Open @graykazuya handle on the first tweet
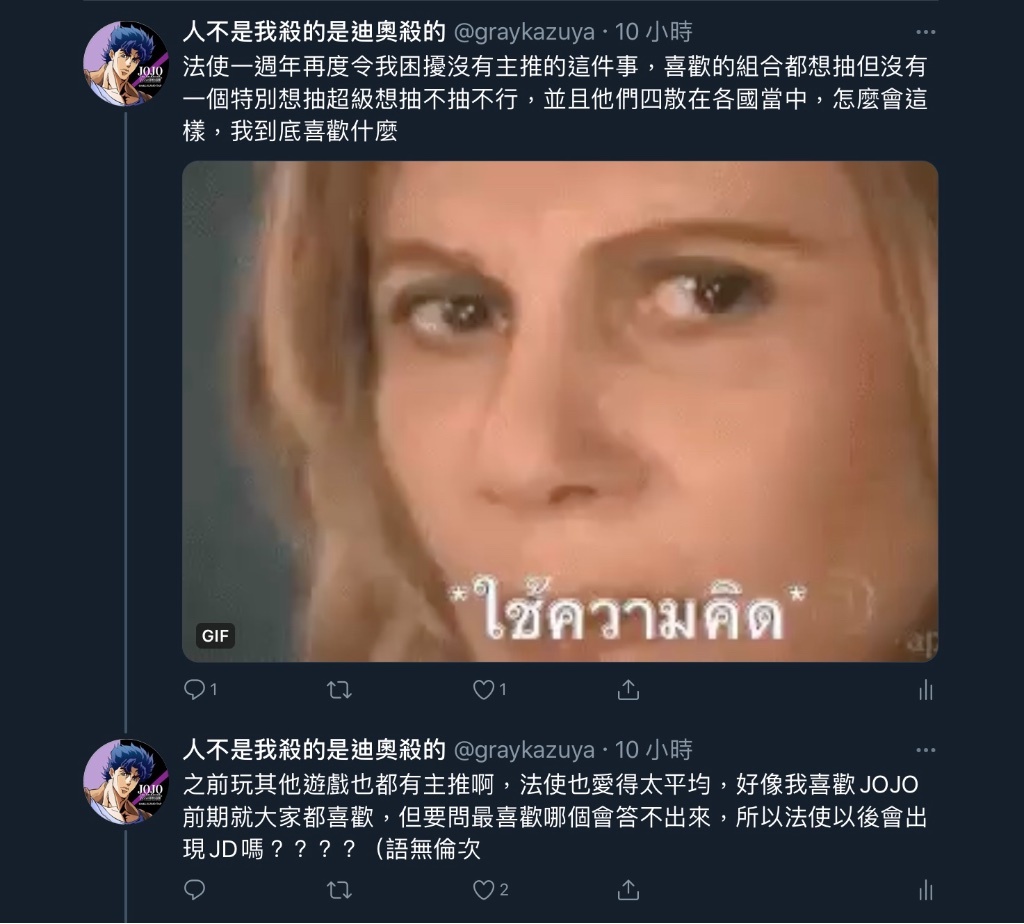The height and width of the screenshot is (924, 1024). pos(524,32)
